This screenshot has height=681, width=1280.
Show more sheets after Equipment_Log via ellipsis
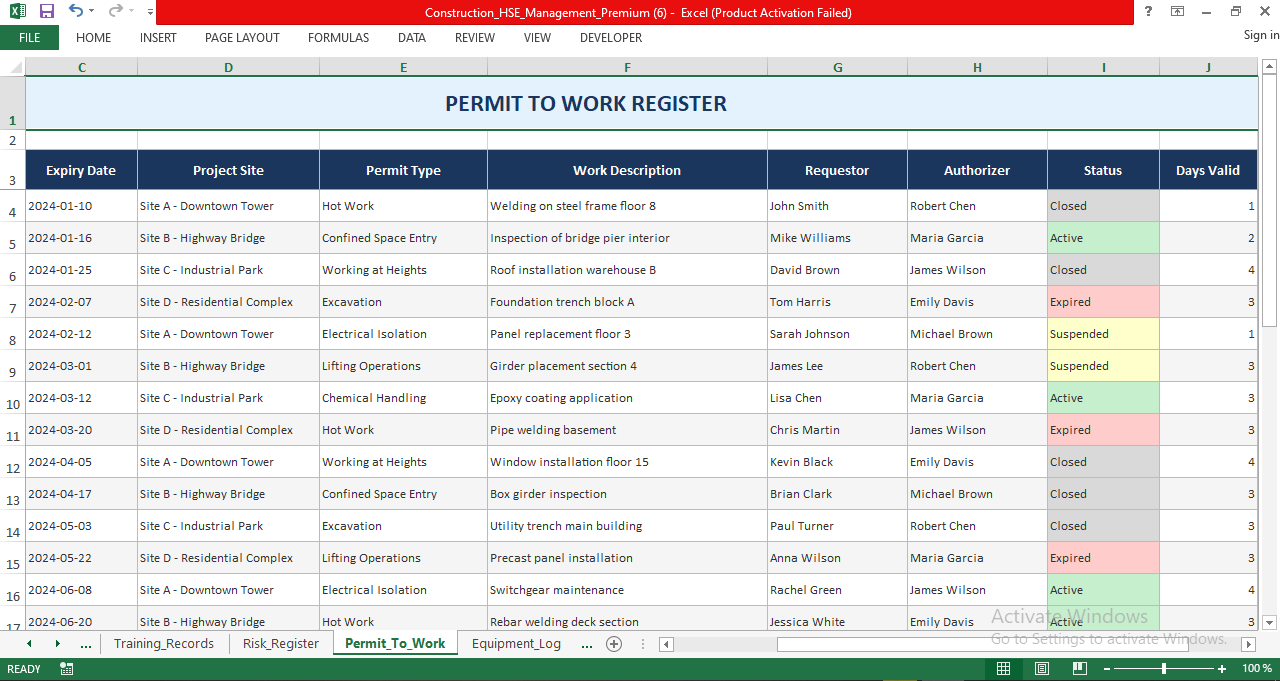click(x=586, y=644)
